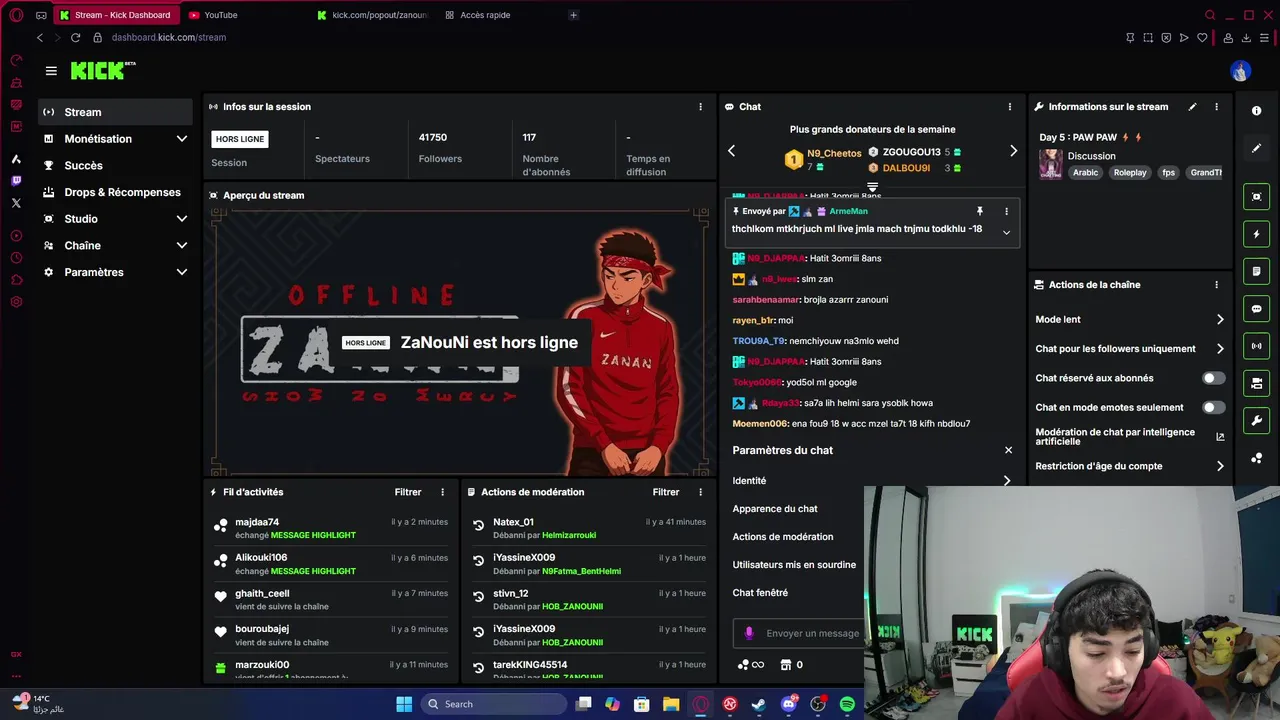Close the Paramètres du chat panel
The image size is (1280, 720).
(1008, 450)
